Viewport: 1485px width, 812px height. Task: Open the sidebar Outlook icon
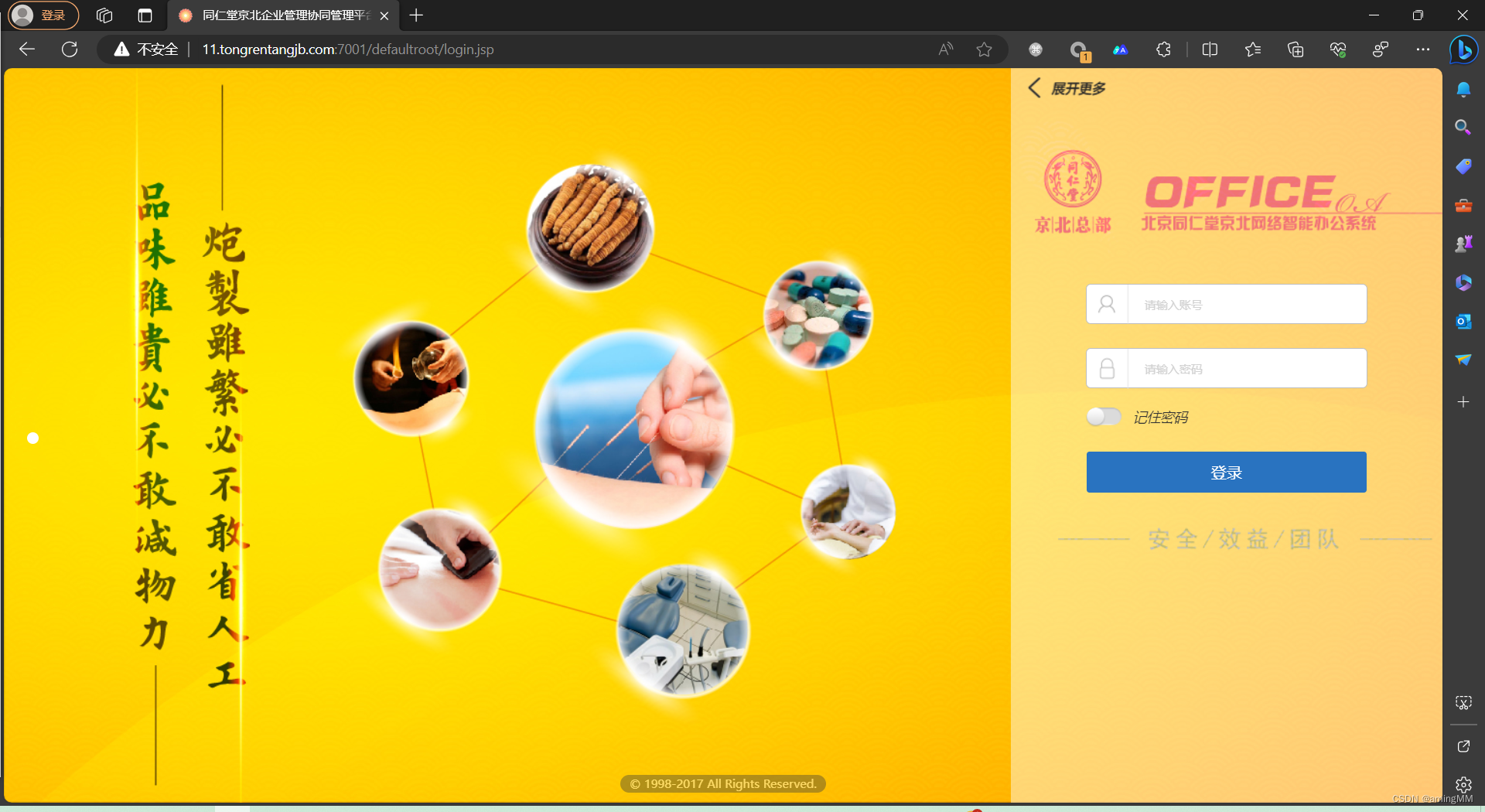tap(1463, 321)
